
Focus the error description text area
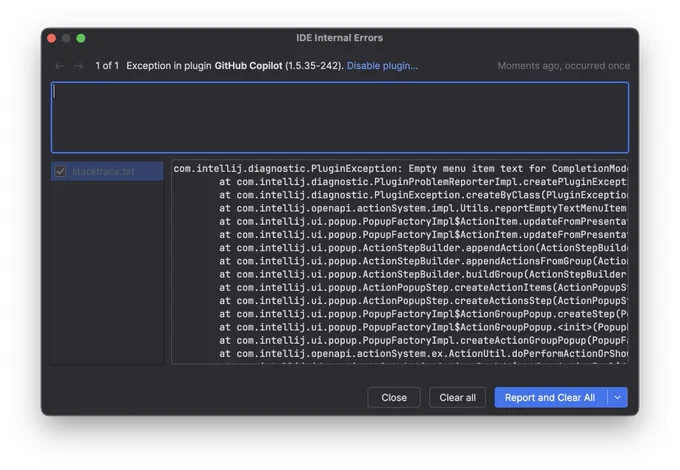[x=340, y=118]
